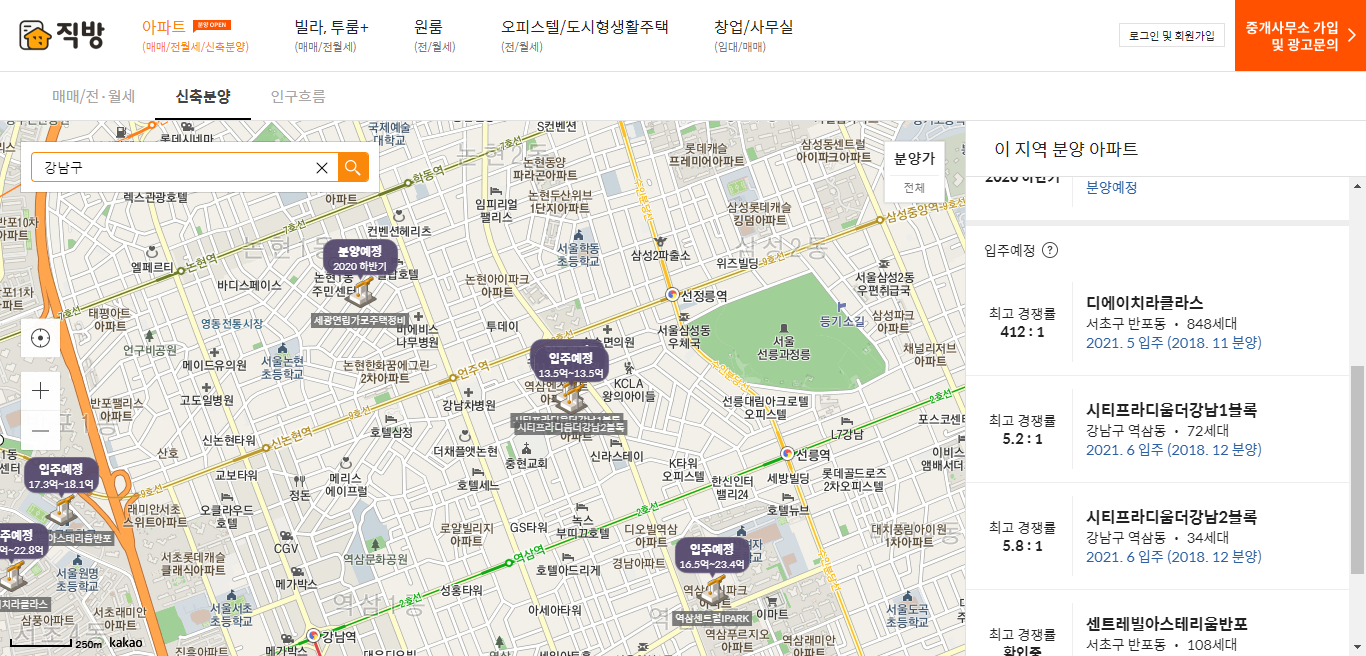Click the Zigbang logo
Image resolution: width=1366 pixels, height=656 pixels.
(x=62, y=35)
